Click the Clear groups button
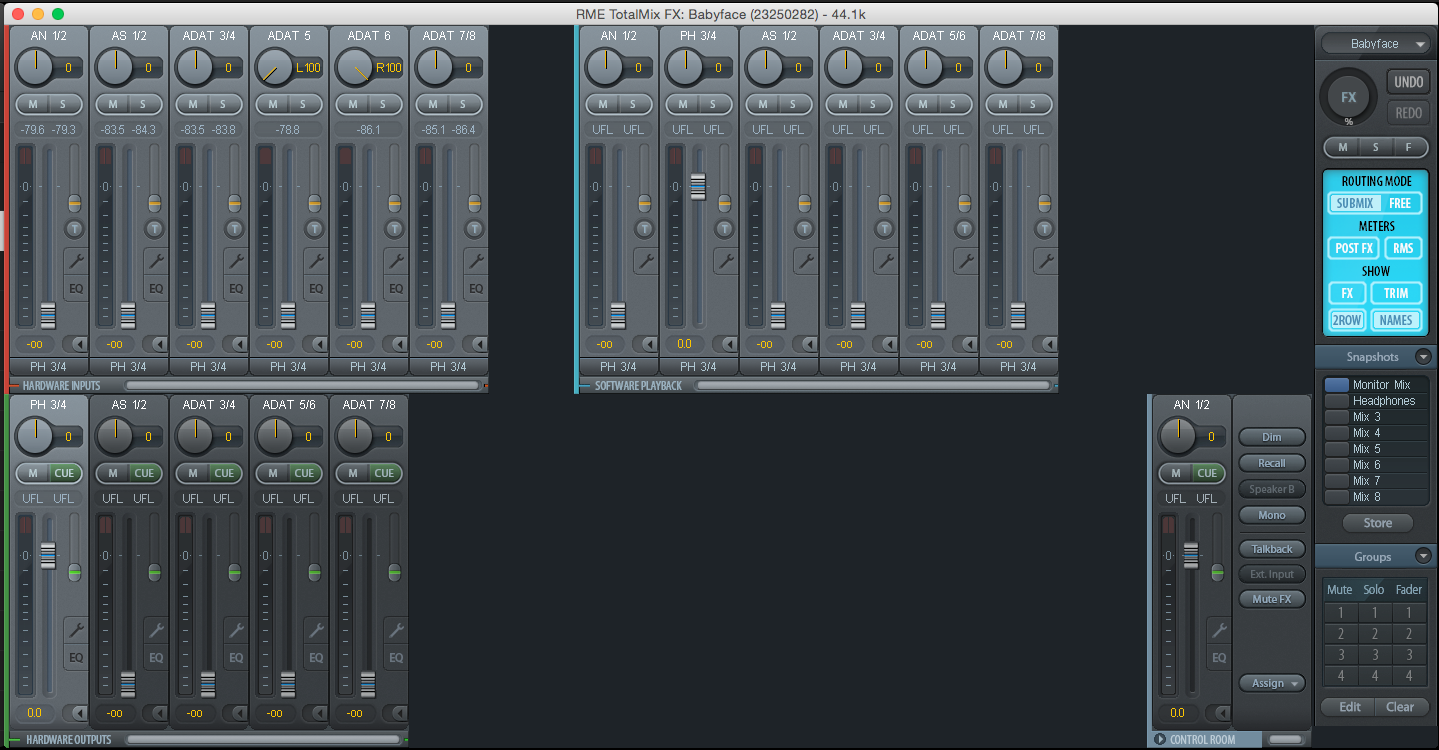 coord(1400,707)
